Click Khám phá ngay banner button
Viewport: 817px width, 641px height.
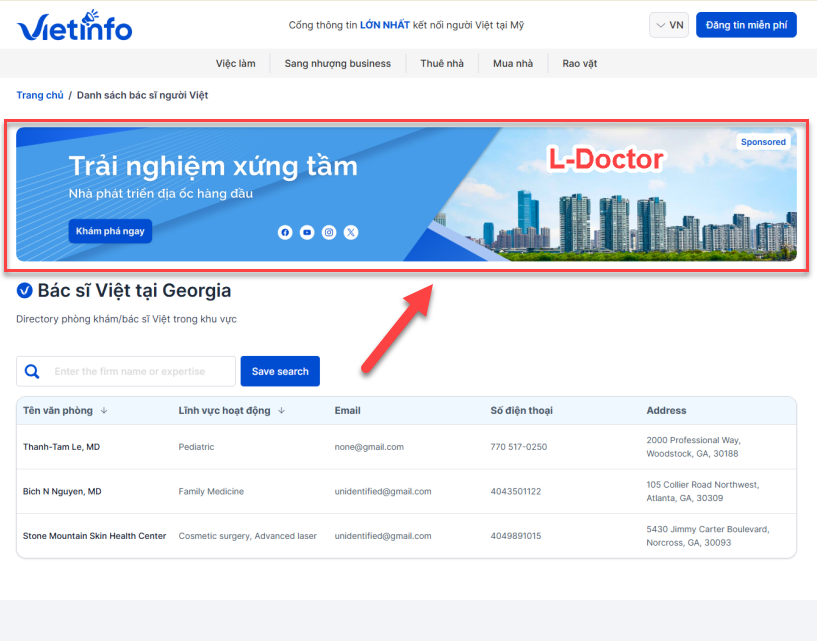pos(110,231)
